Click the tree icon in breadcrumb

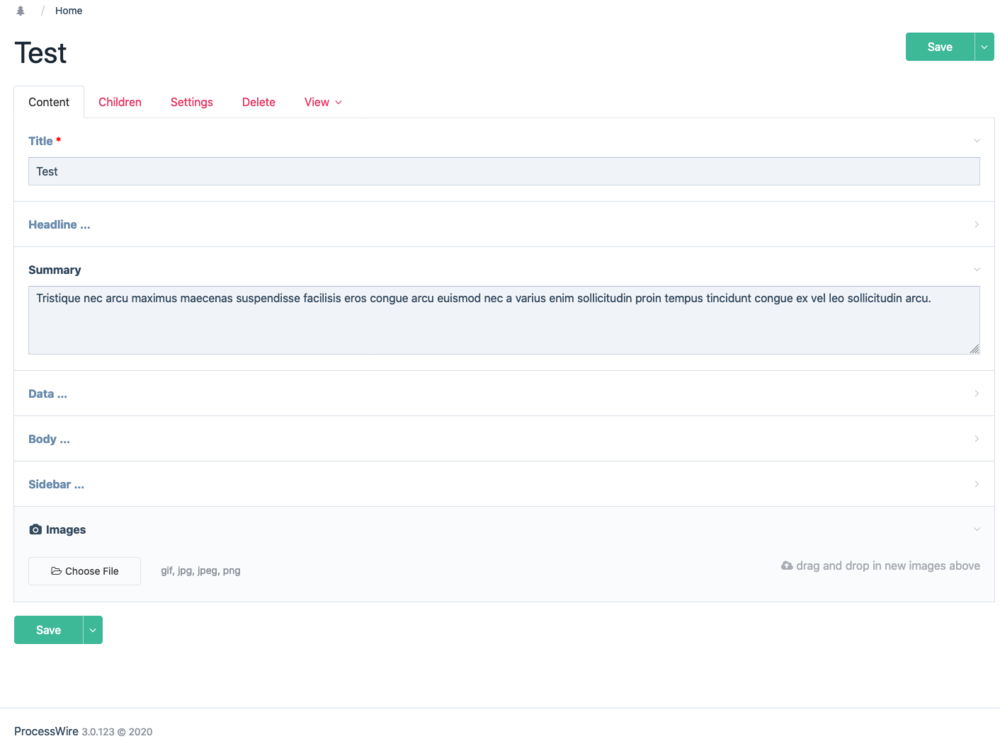20,11
